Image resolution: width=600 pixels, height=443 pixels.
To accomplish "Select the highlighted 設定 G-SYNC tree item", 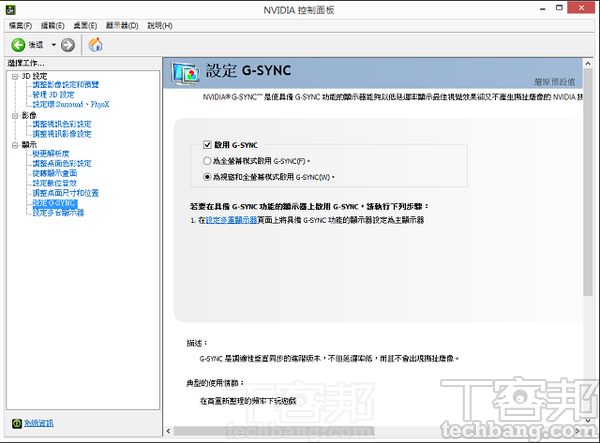I will (55, 203).
